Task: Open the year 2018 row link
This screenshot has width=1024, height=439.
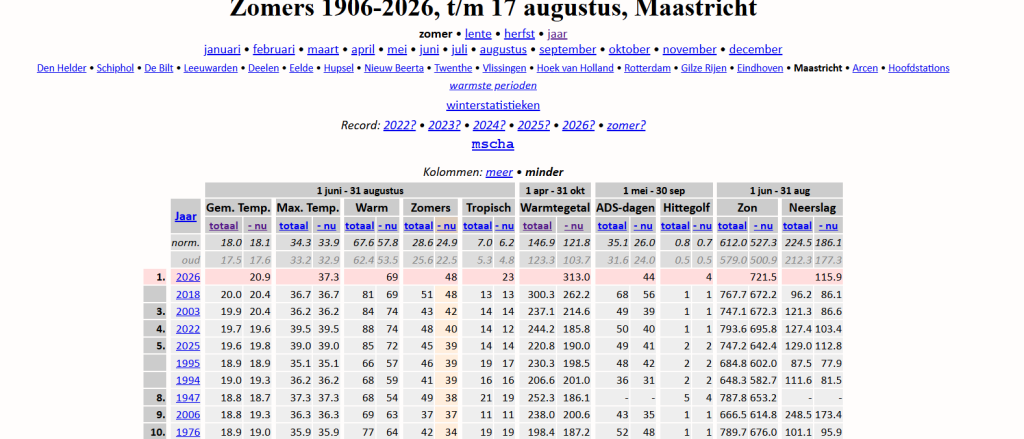Action: tap(188, 295)
